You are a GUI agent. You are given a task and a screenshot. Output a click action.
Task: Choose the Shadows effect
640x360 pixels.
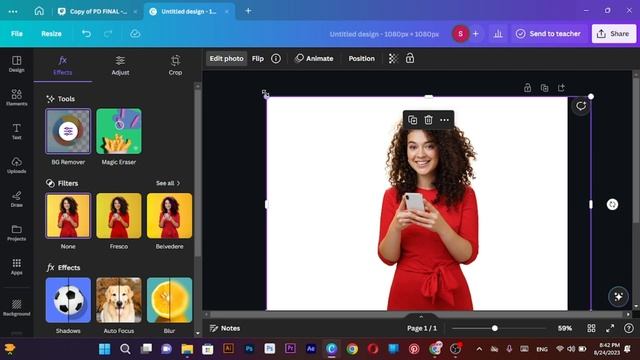pos(68,300)
